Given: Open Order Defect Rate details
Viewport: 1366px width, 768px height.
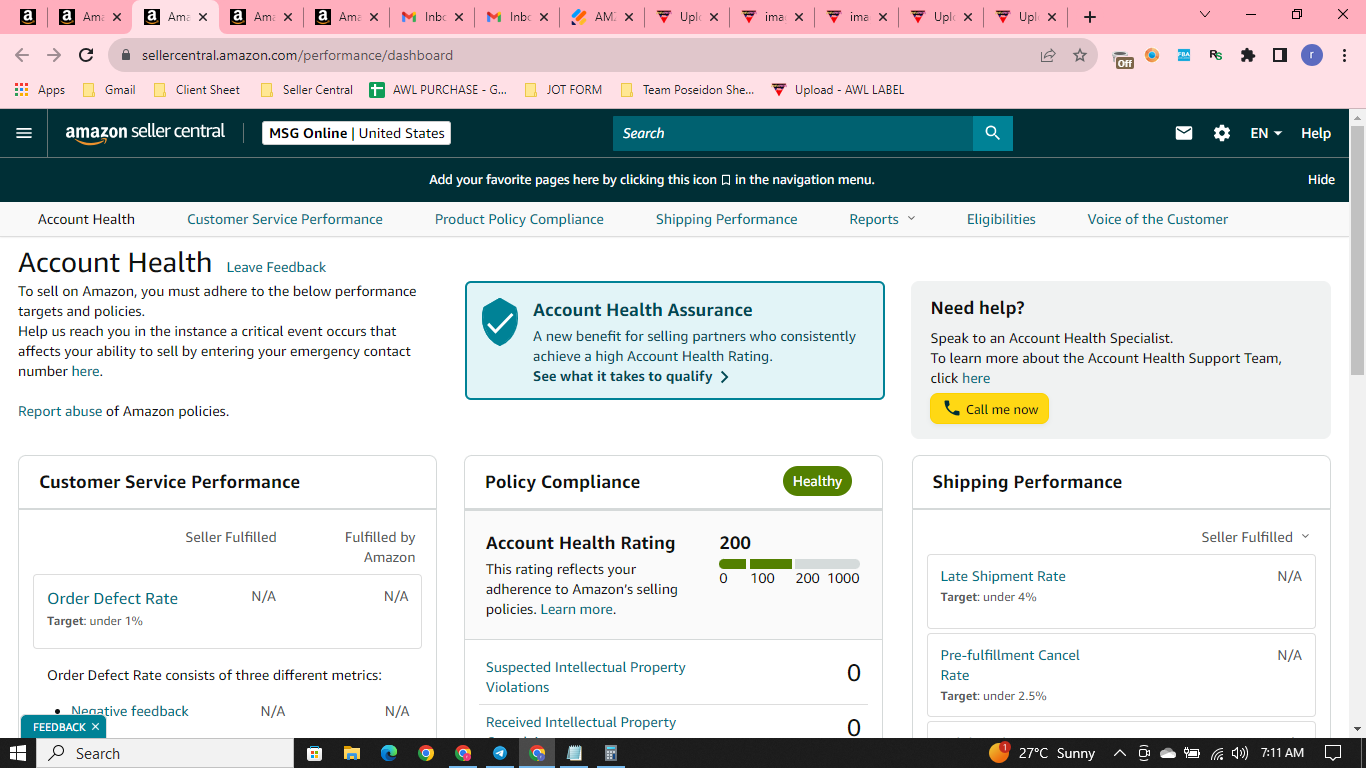Looking at the screenshot, I should click(112, 598).
